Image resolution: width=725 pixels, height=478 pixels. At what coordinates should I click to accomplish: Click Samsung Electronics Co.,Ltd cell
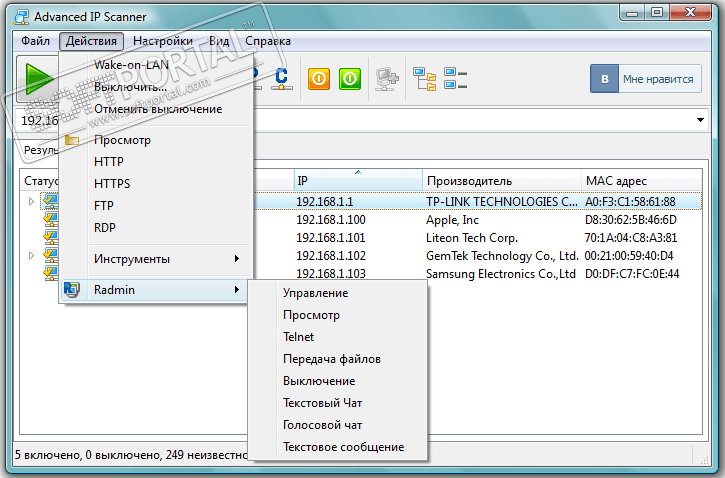point(501,274)
